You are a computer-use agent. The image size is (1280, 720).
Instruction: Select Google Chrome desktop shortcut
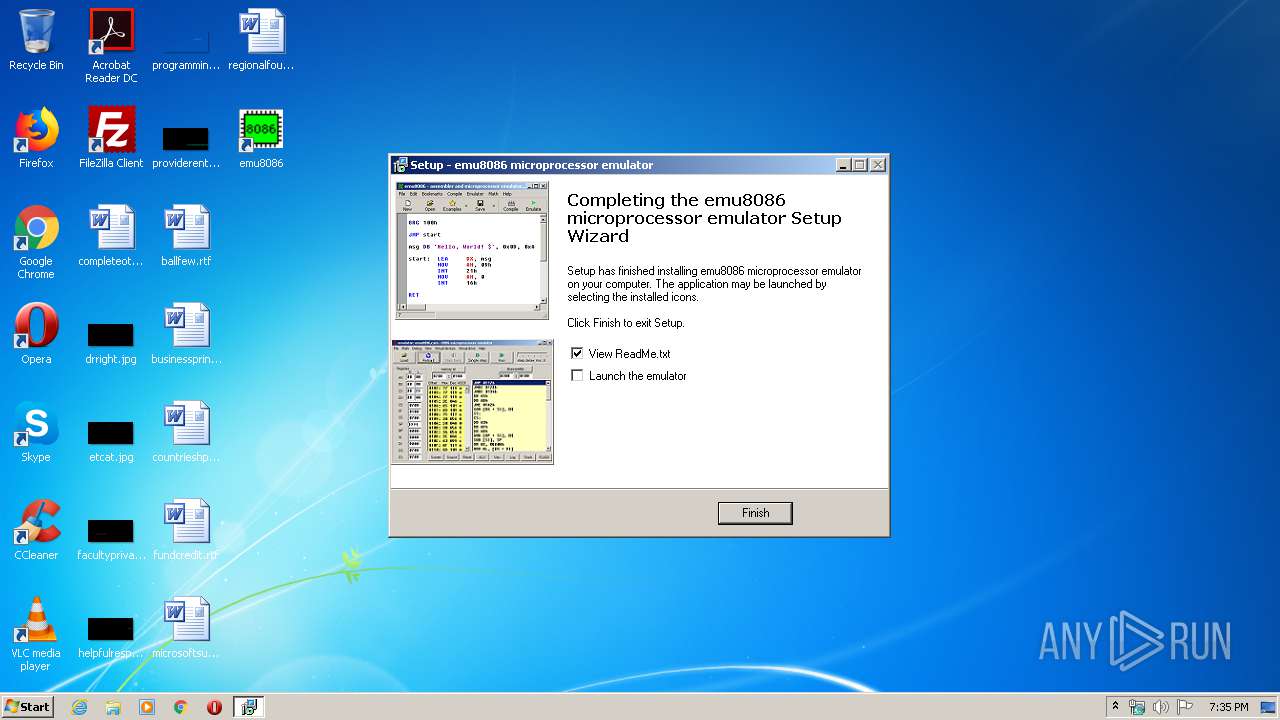[36, 242]
